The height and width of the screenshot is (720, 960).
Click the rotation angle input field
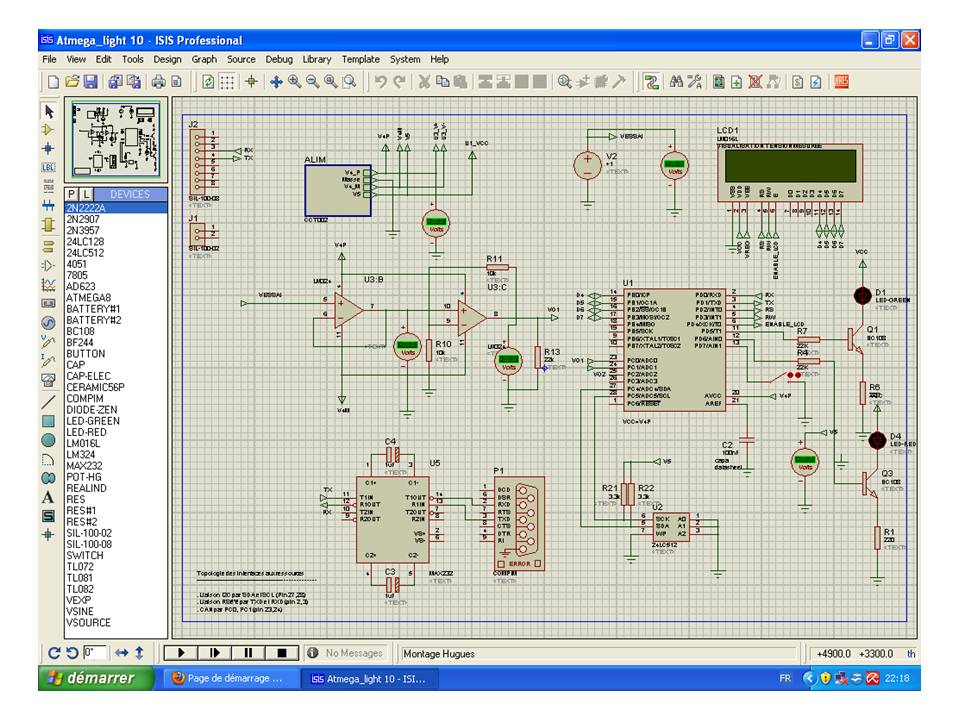pos(95,653)
